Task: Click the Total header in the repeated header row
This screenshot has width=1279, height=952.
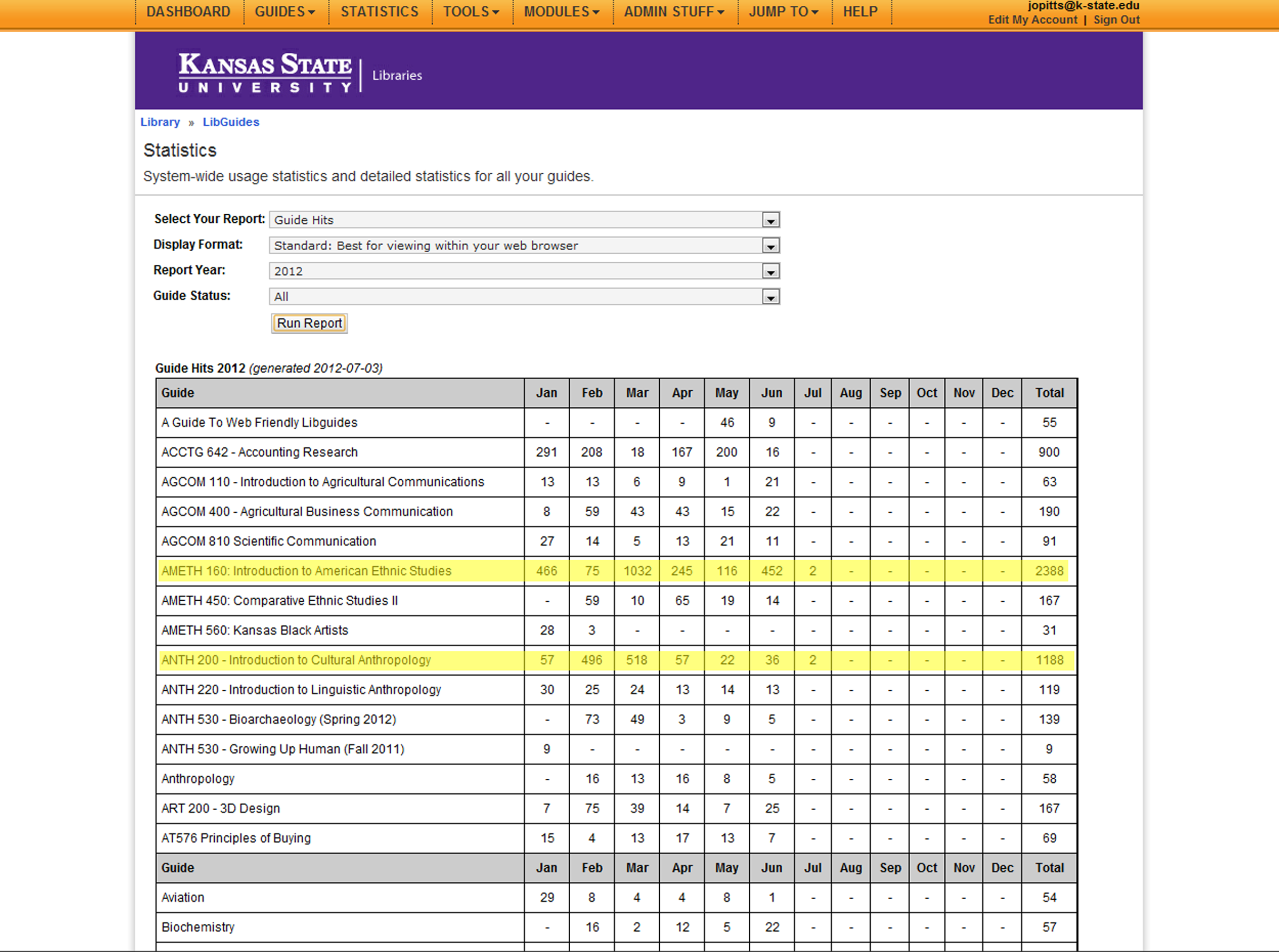Action: point(1049,868)
